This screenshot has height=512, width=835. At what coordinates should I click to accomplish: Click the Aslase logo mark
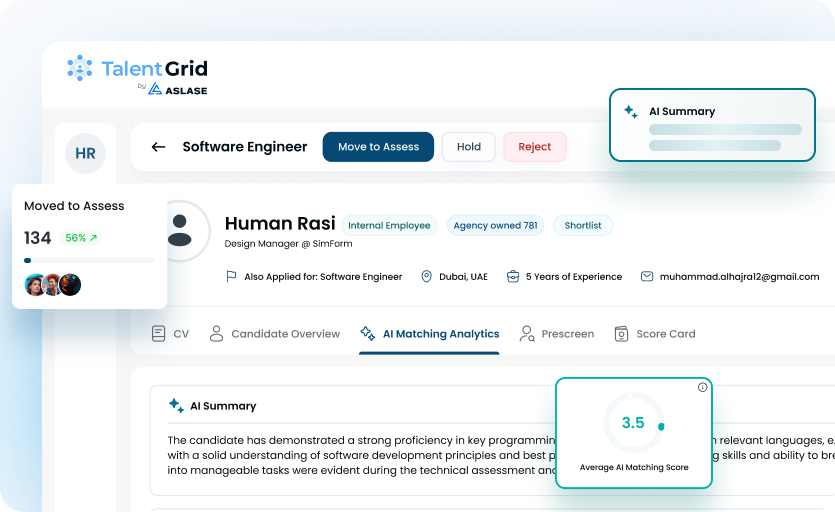[x=155, y=89]
